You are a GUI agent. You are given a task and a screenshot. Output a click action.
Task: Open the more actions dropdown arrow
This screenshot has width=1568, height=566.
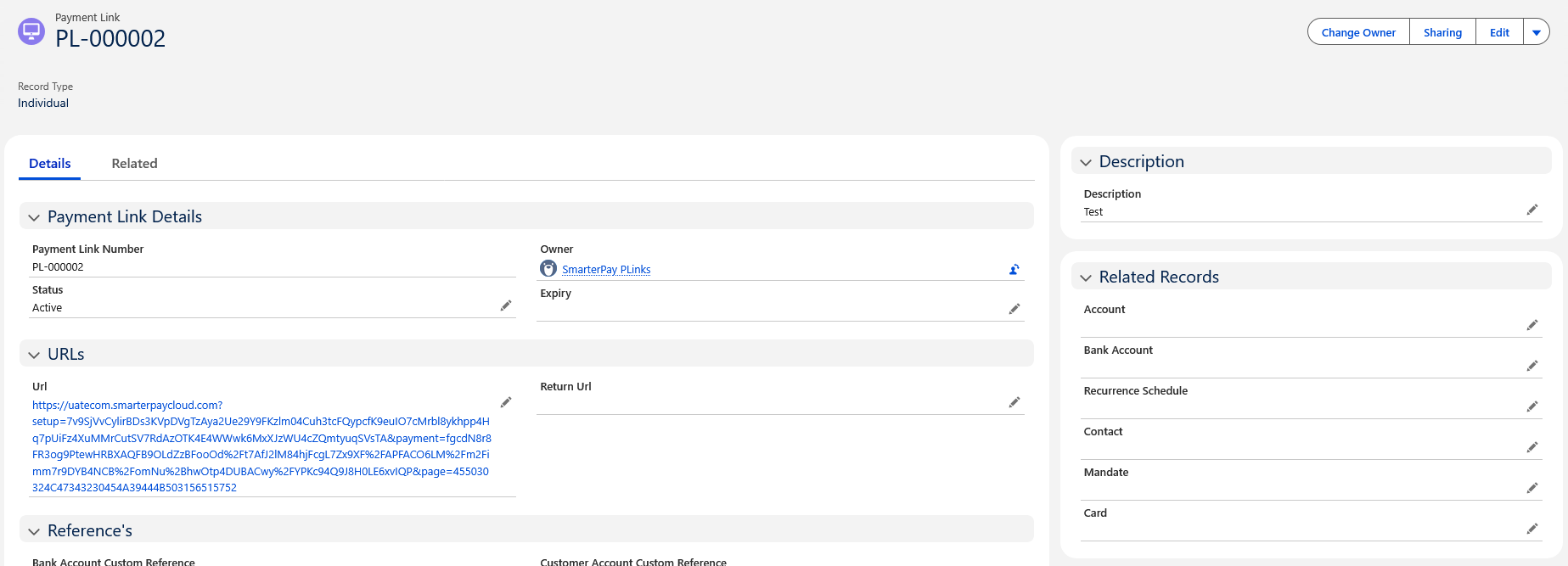(x=1536, y=32)
